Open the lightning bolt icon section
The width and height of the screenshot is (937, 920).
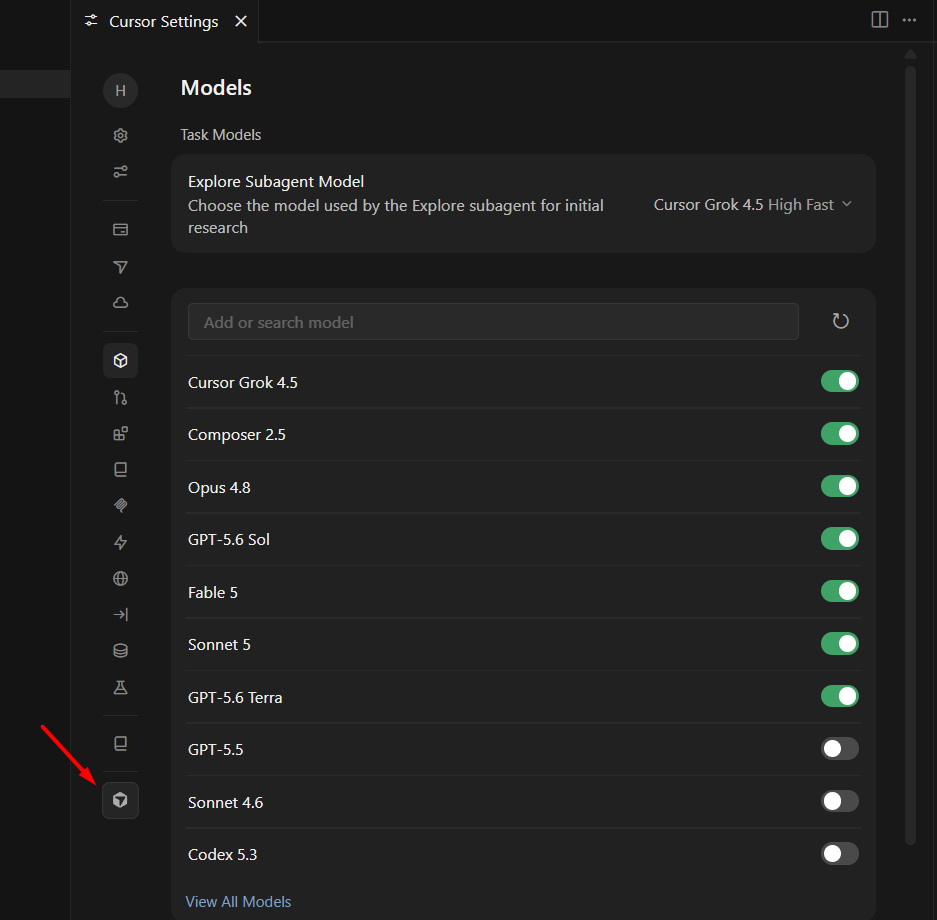click(x=120, y=542)
